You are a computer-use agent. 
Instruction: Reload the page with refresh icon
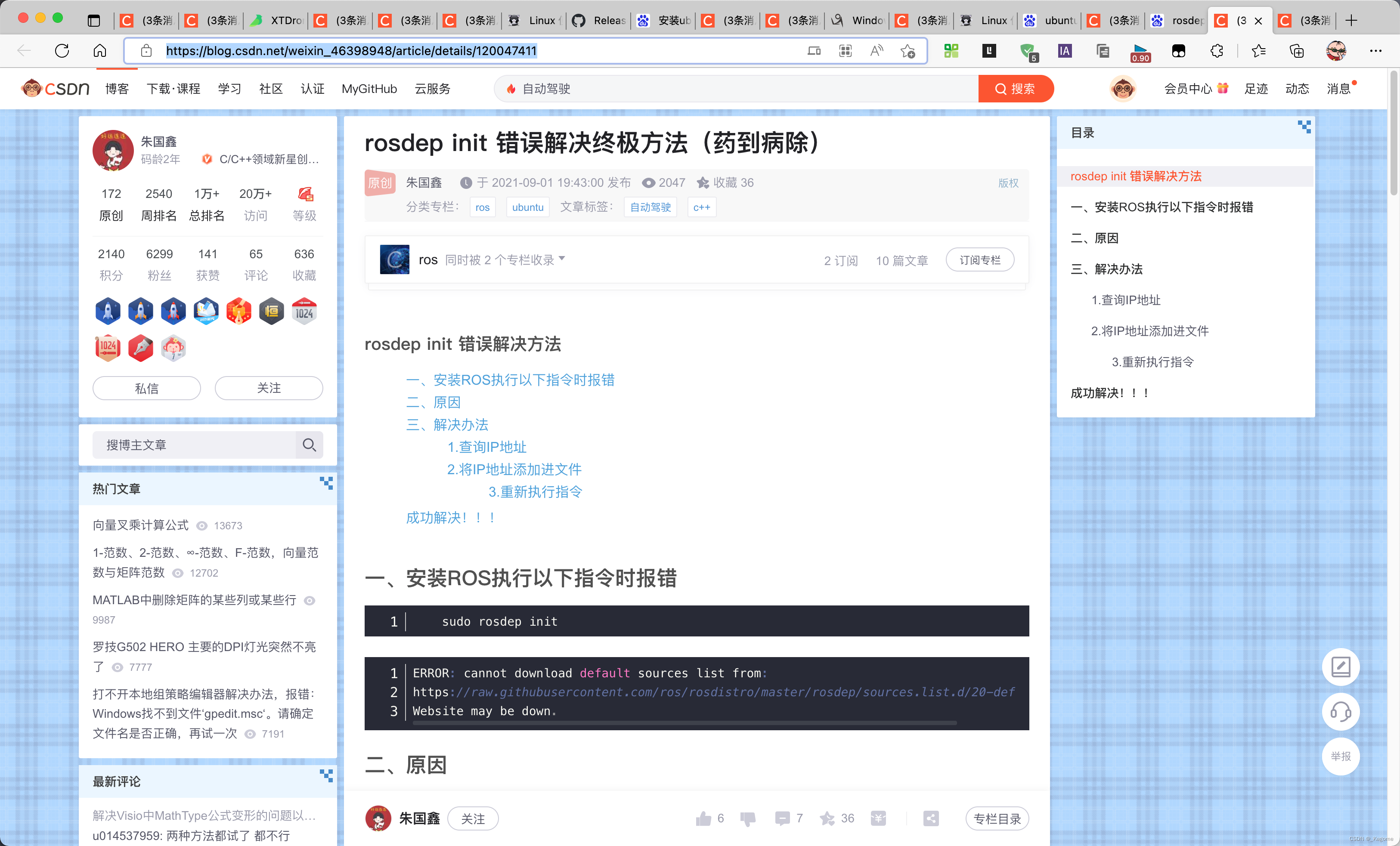pos(62,51)
